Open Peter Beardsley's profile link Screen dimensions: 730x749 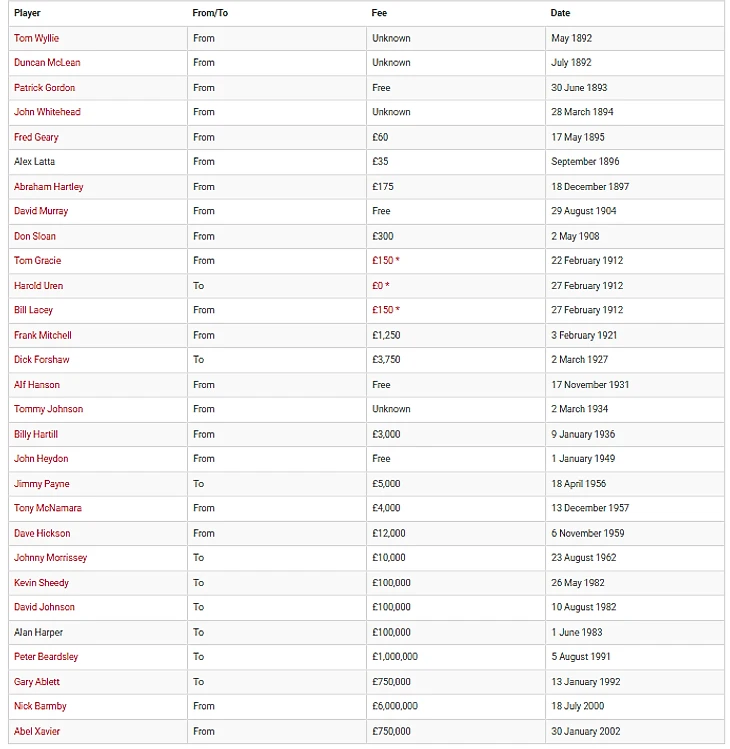[x=46, y=657]
